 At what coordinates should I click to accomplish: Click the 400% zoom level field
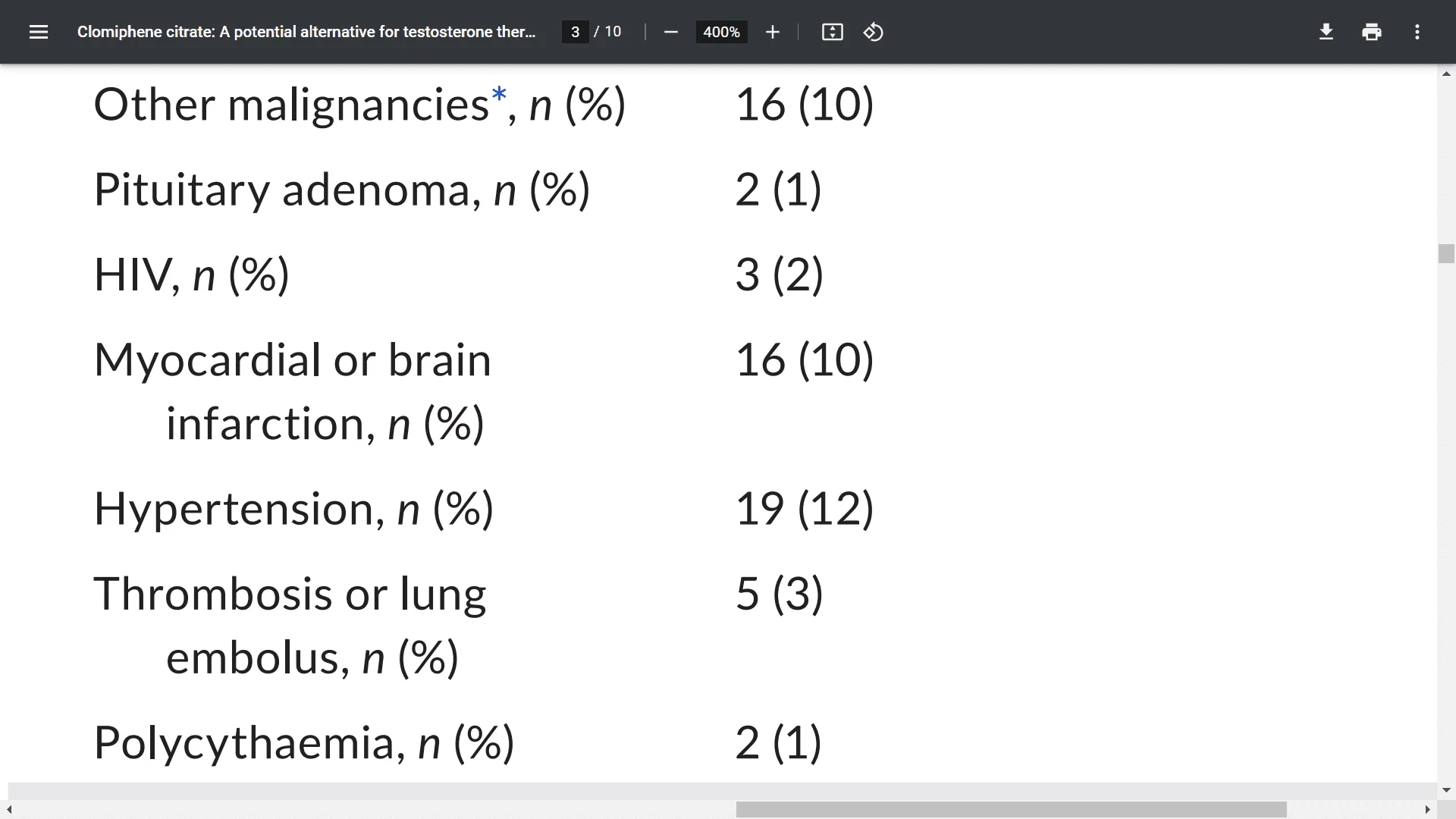pyautogui.click(x=721, y=32)
